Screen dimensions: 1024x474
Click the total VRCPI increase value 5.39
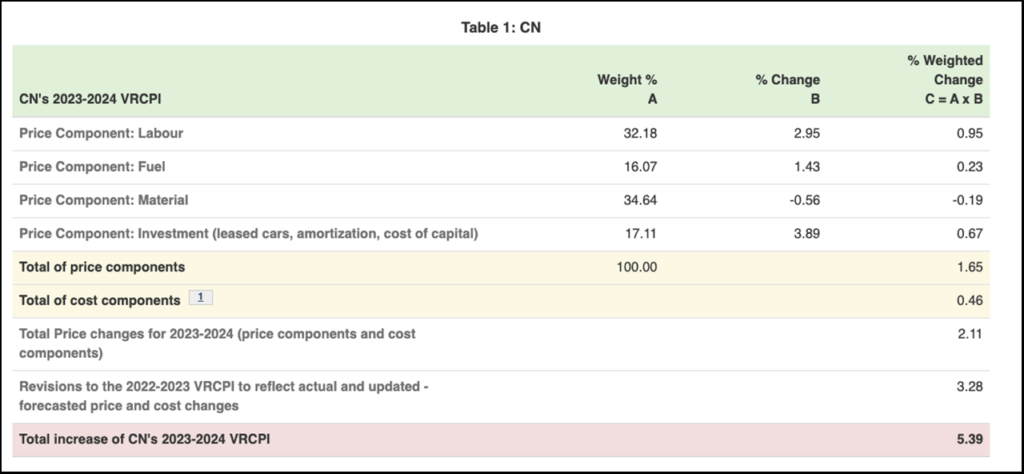967,439
